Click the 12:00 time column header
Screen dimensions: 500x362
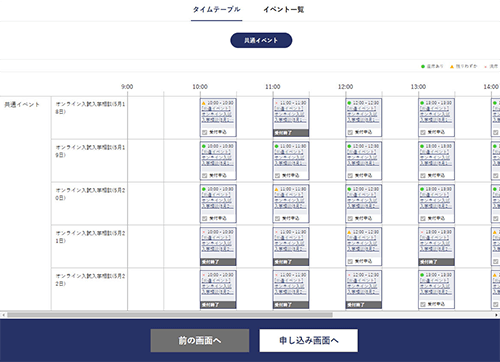click(x=345, y=87)
